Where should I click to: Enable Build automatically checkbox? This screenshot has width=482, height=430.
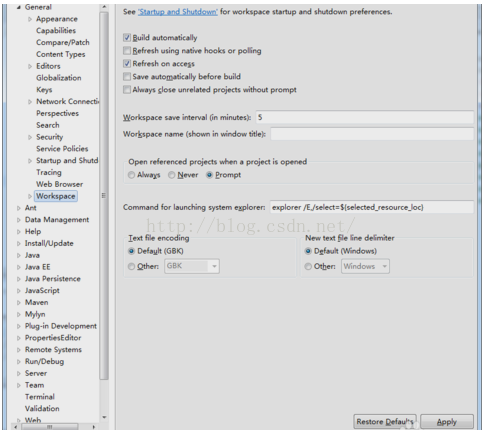[127, 37]
